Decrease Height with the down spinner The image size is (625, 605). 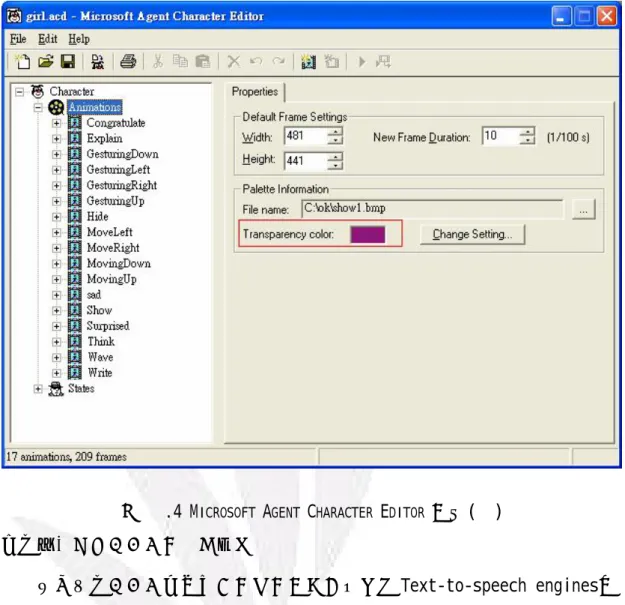(x=335, y=165)
